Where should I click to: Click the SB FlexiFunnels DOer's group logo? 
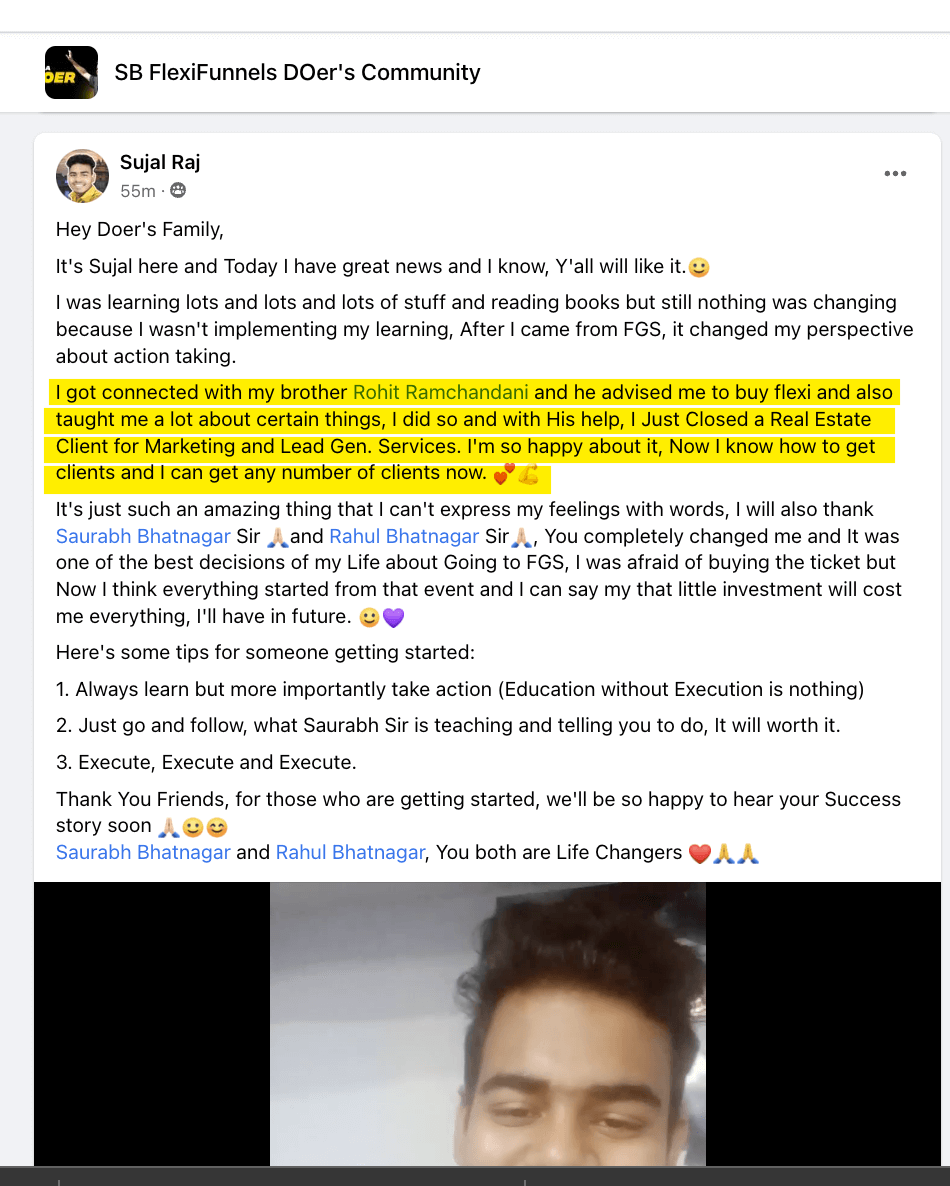tap(71, 73)
